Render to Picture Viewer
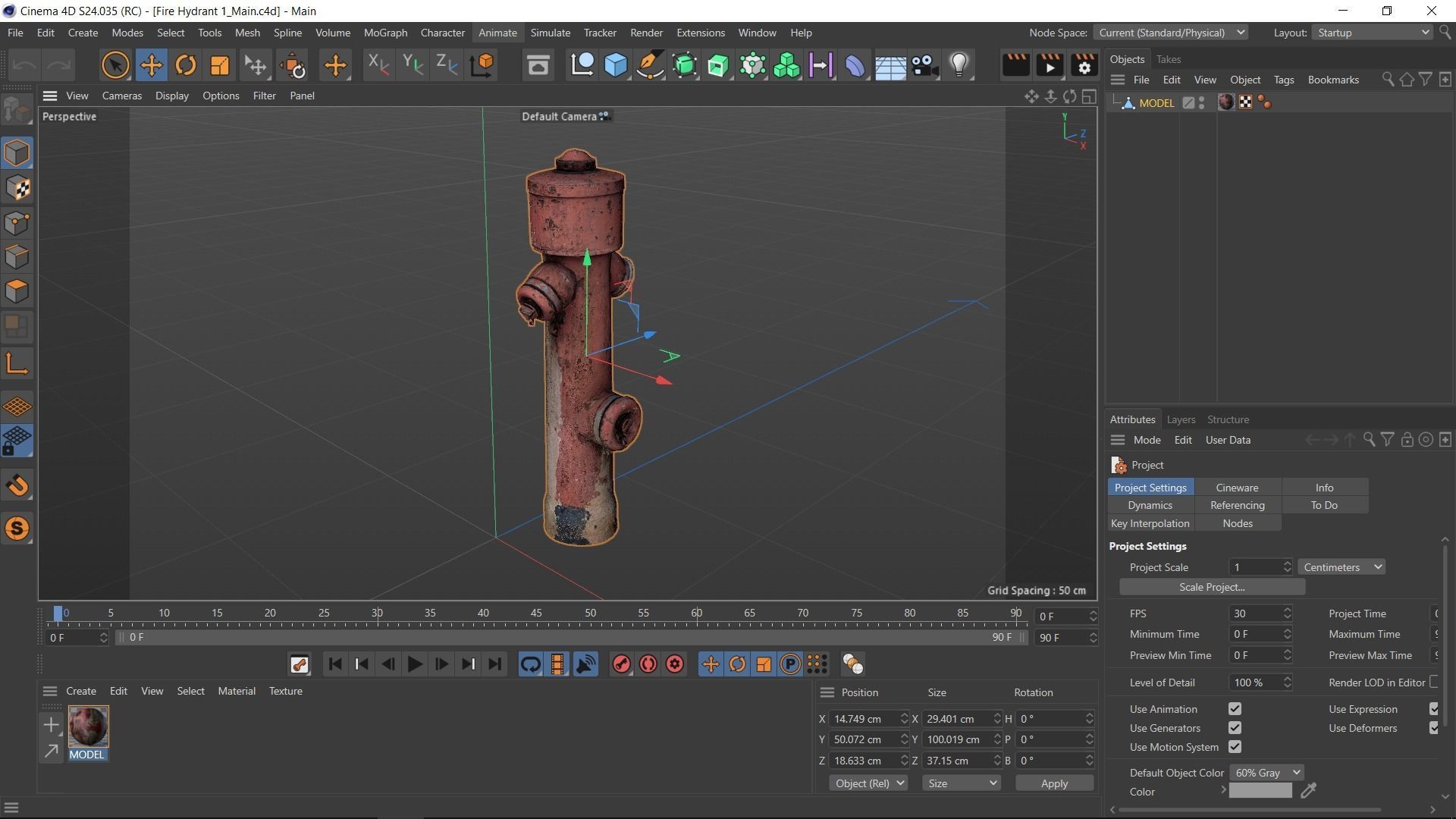 click(1050, 65)
